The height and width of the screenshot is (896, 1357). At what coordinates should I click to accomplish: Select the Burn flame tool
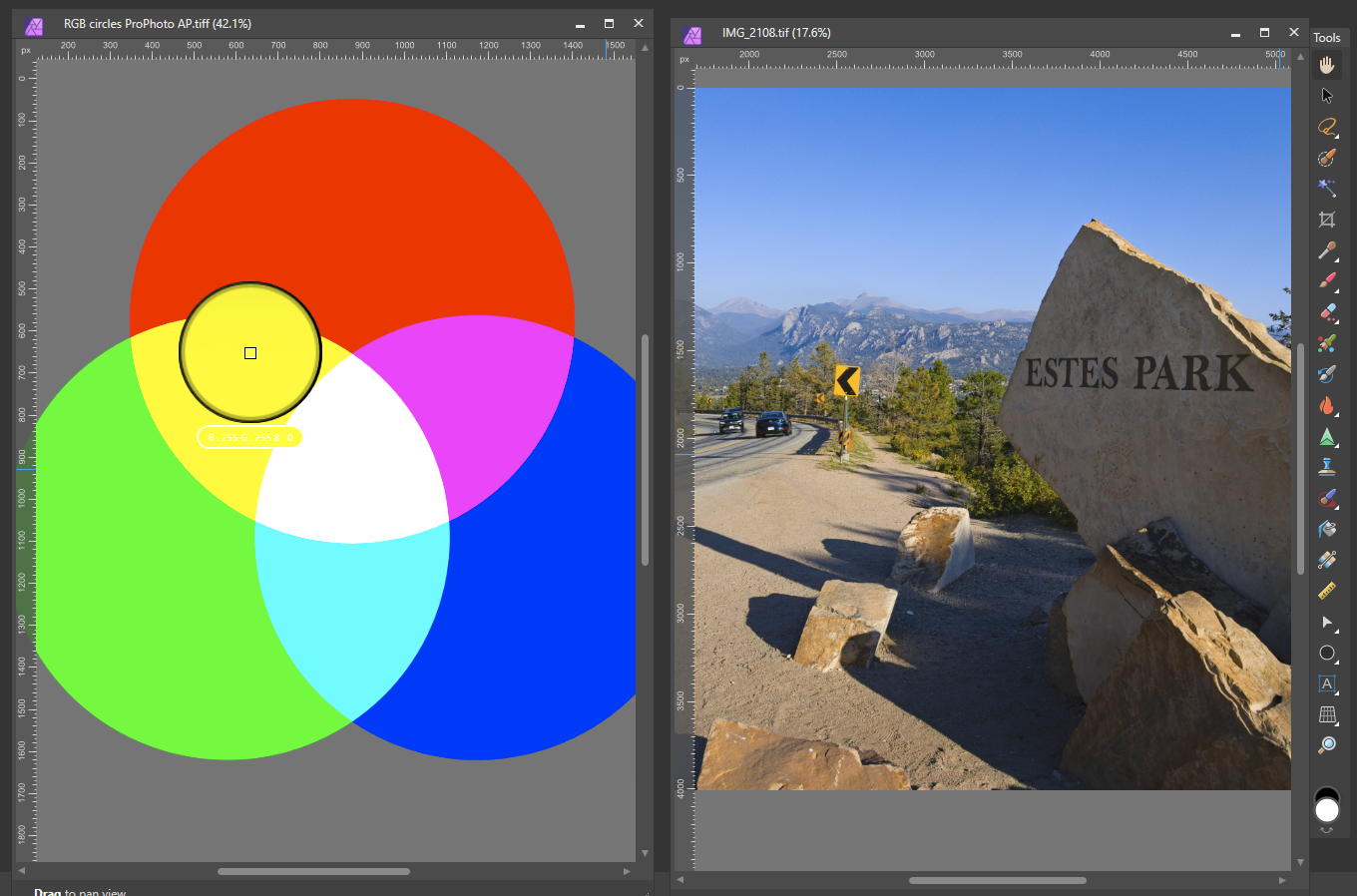[1327, 405]
